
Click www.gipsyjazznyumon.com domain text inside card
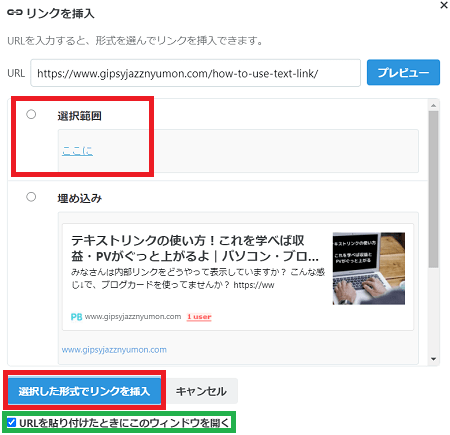pos(133,317)
